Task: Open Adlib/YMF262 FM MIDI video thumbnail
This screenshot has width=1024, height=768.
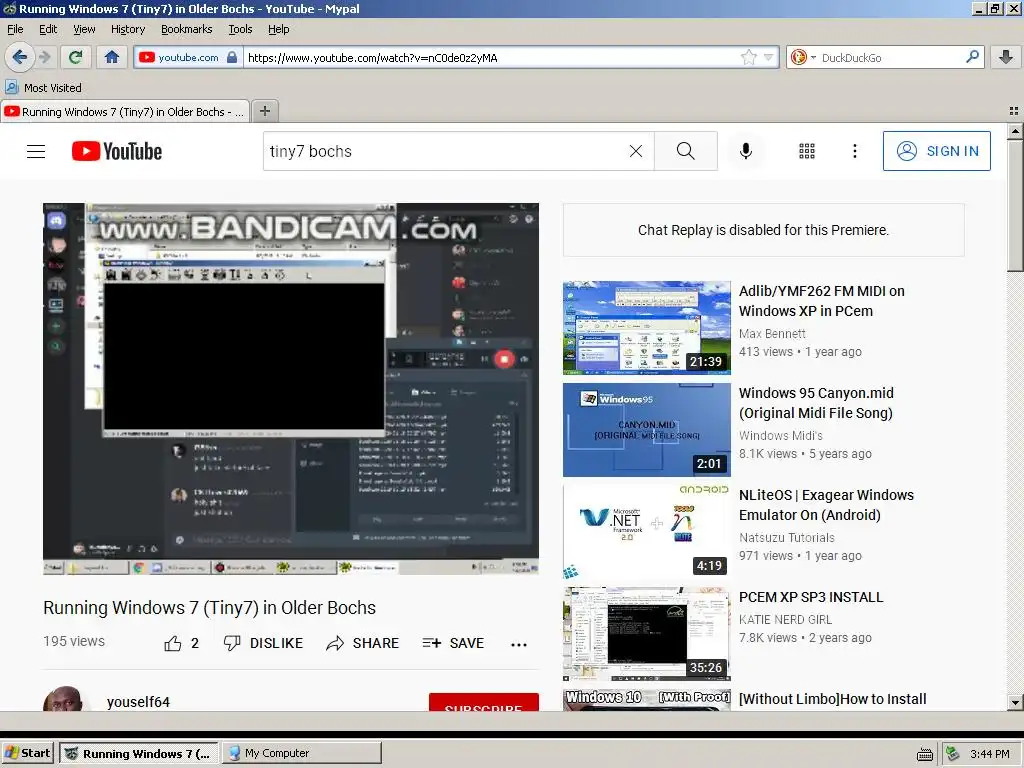Action: 647,328
